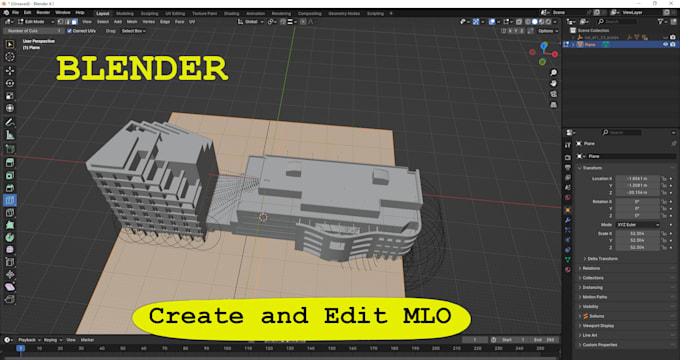The width and height of the screenshot is (680, 360).
Task: Select the Select Box tool in the toolbar
Action: (x=10, y=44)
